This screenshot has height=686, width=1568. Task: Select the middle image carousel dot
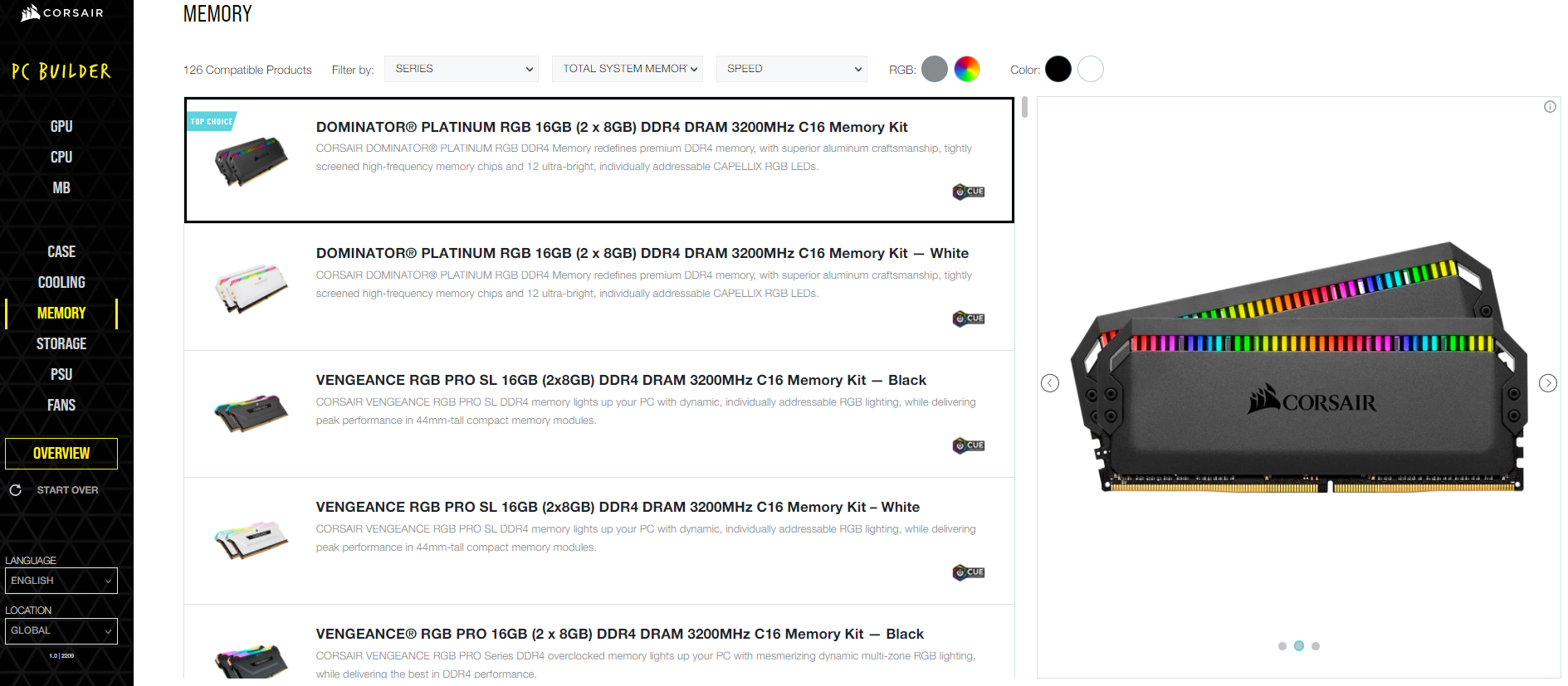coord(1299,646)
